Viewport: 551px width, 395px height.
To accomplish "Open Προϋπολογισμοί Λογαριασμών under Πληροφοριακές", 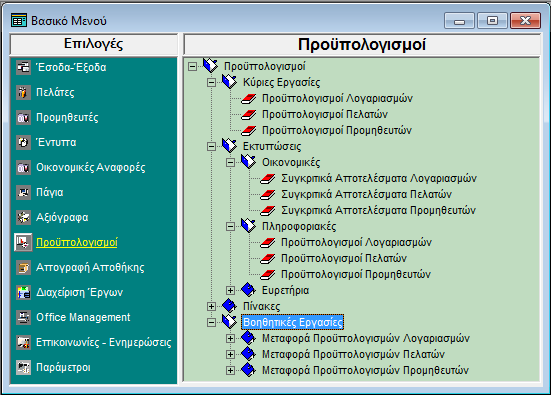I will (x=356, y=242).
